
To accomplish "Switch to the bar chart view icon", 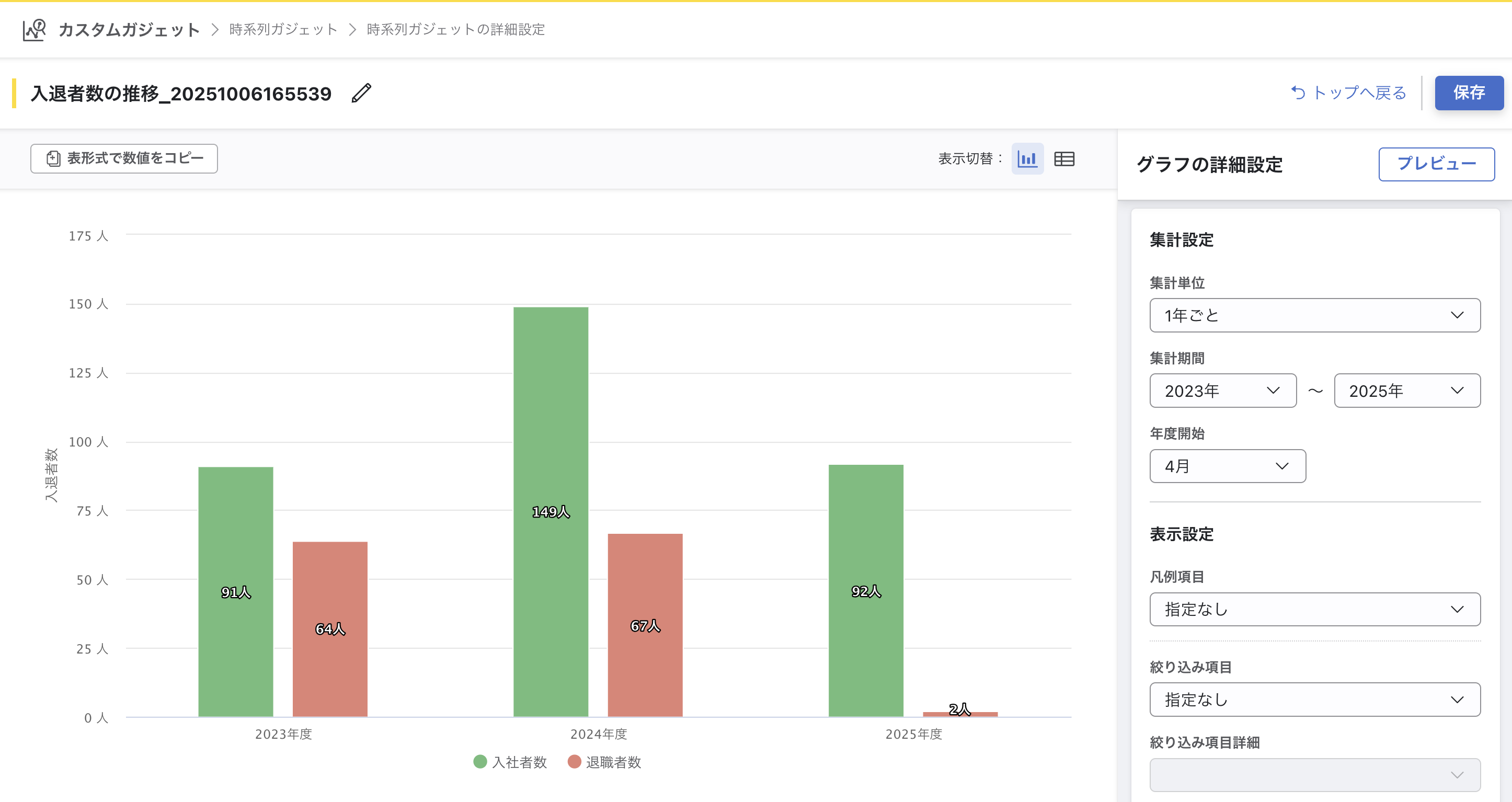I will [x=1027, y=159].
